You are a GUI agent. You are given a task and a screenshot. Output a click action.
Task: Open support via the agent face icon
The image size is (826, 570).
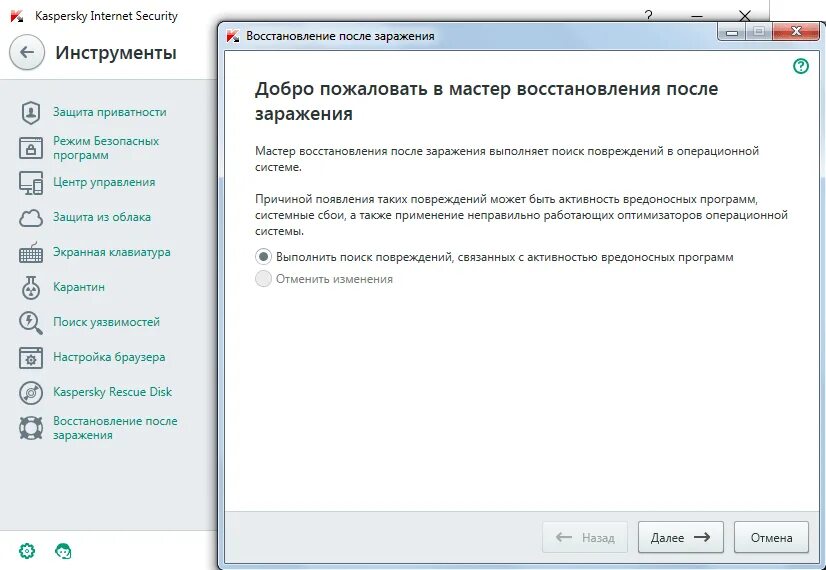[63, 551]
